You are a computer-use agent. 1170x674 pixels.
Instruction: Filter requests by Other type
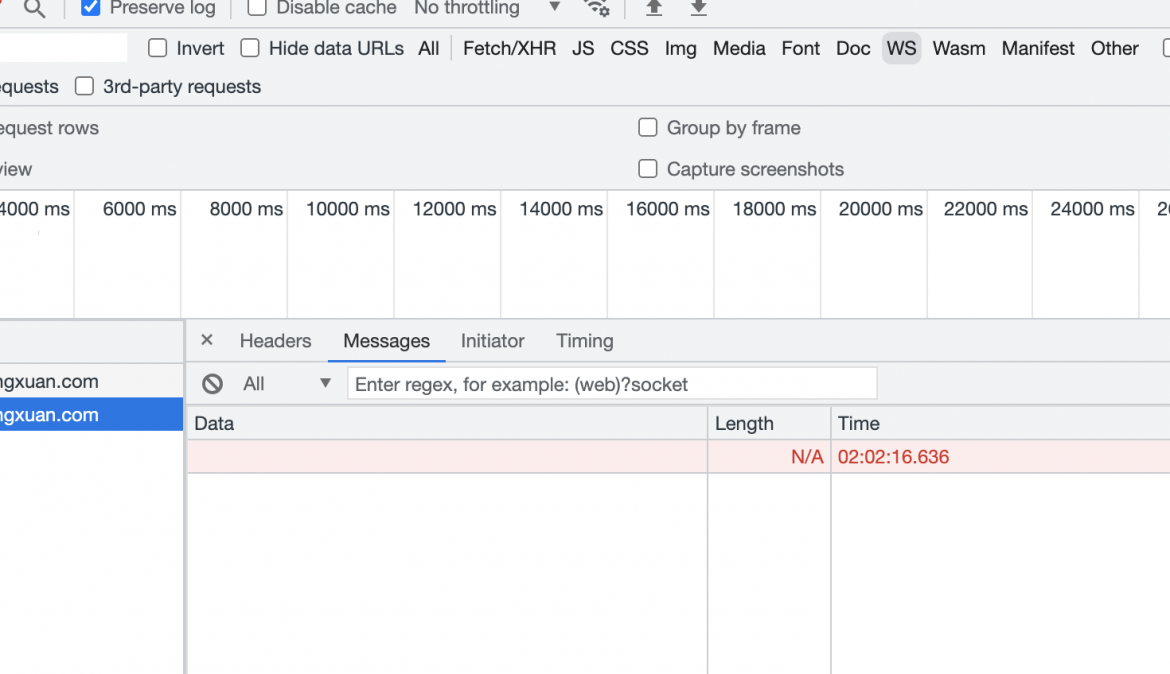tap(1115, 49)
